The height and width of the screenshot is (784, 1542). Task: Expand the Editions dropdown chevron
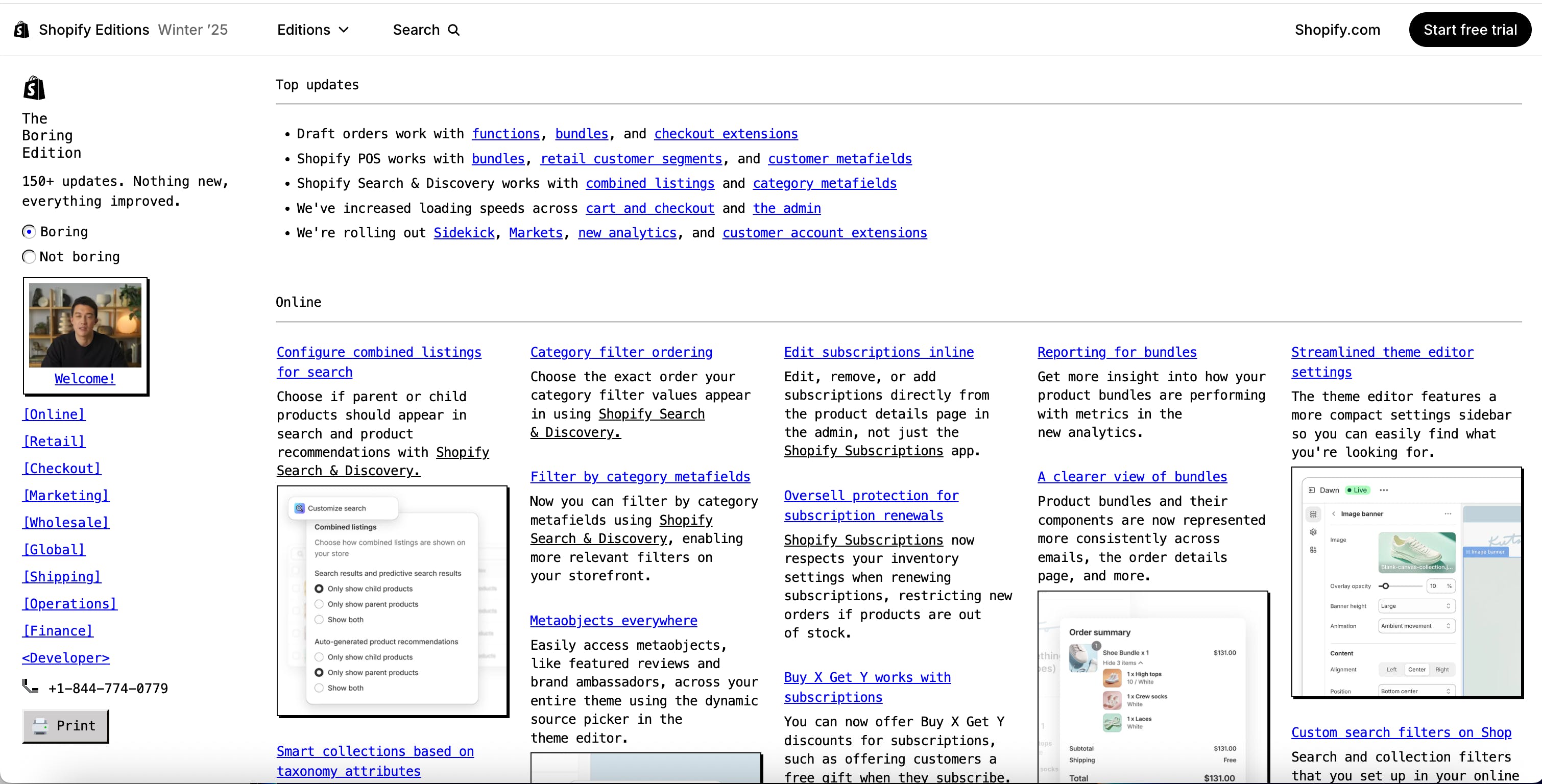pyautogui.click(x=344, y=30)
